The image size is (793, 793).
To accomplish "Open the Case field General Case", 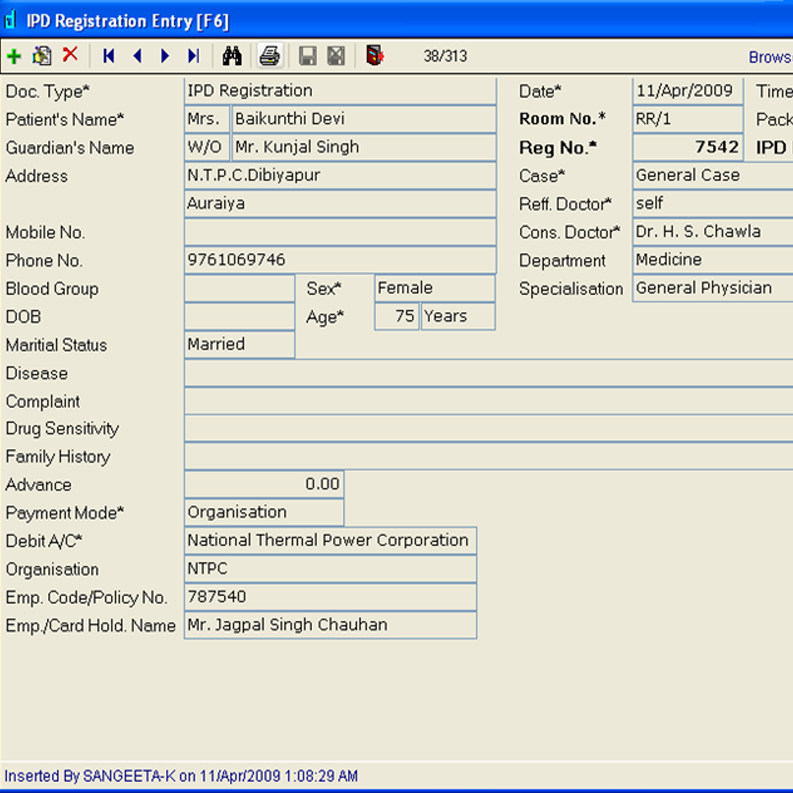I will tap(713, 175).
